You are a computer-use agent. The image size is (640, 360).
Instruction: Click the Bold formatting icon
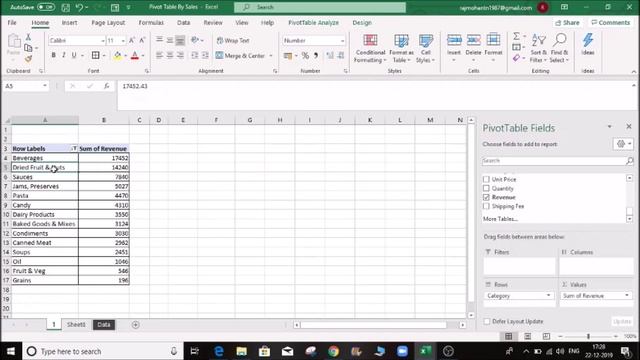click(53, 56)
